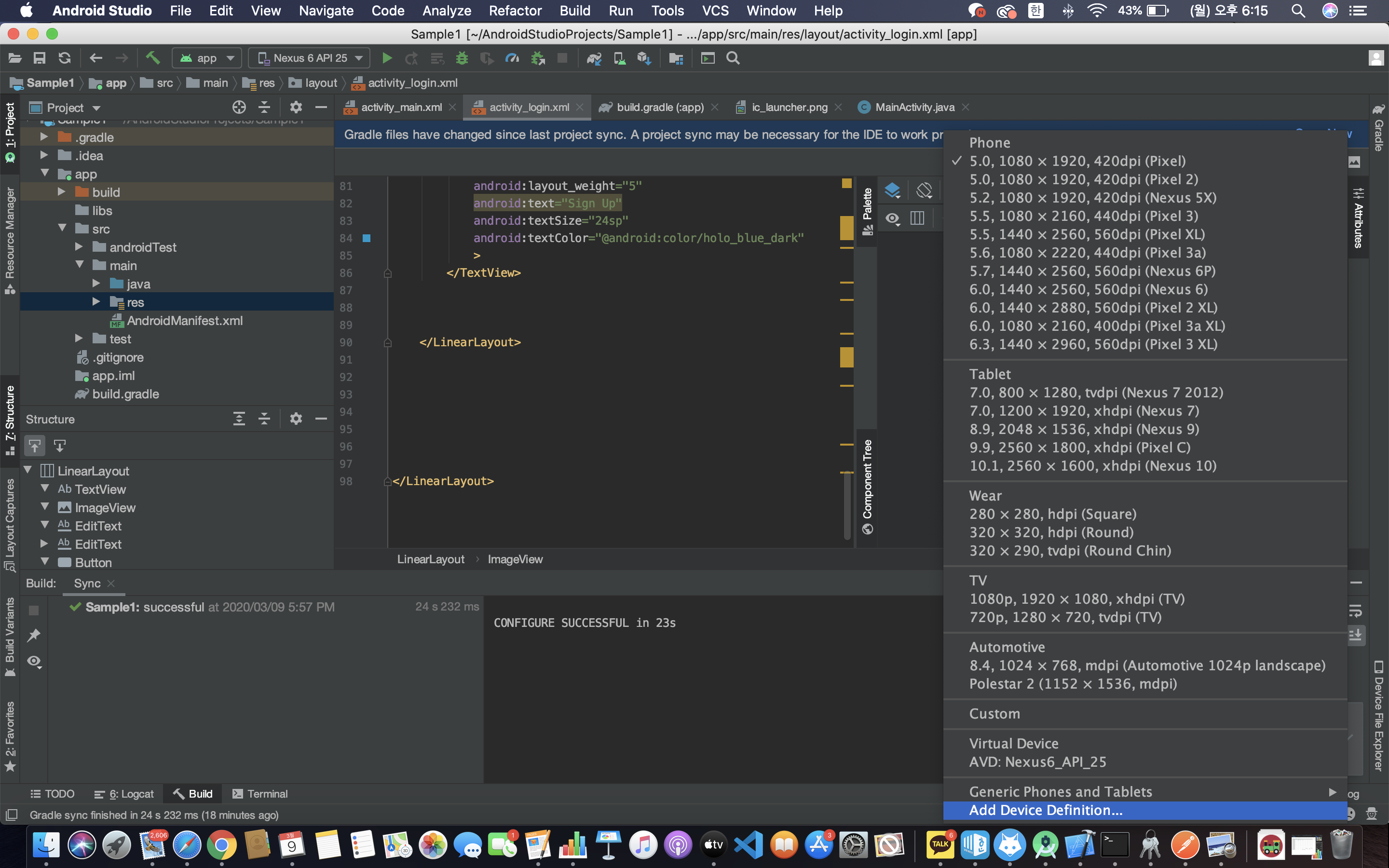This screenshot has height=868, width=1389.
Task: Click the Project panel settings gear
Action: [x=296, y=108]
